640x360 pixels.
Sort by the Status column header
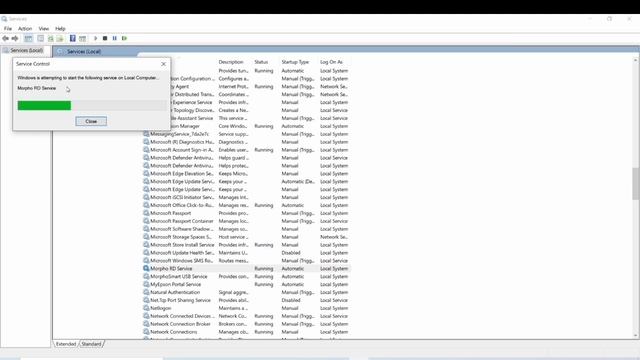pyautogui.click(x=261, y=62)
